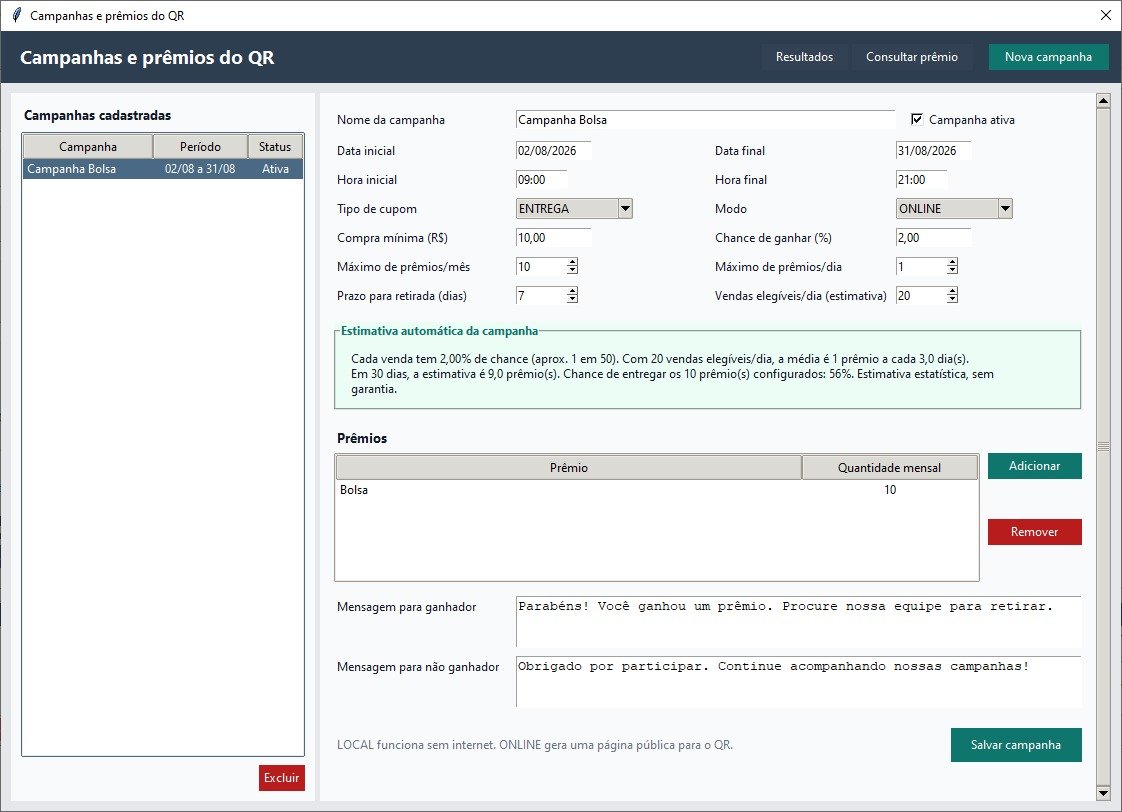The width and height of the screenshot is (1122, 812).
Task: Click scrollbar up arrow on right panel
Action: [1103, 101]
